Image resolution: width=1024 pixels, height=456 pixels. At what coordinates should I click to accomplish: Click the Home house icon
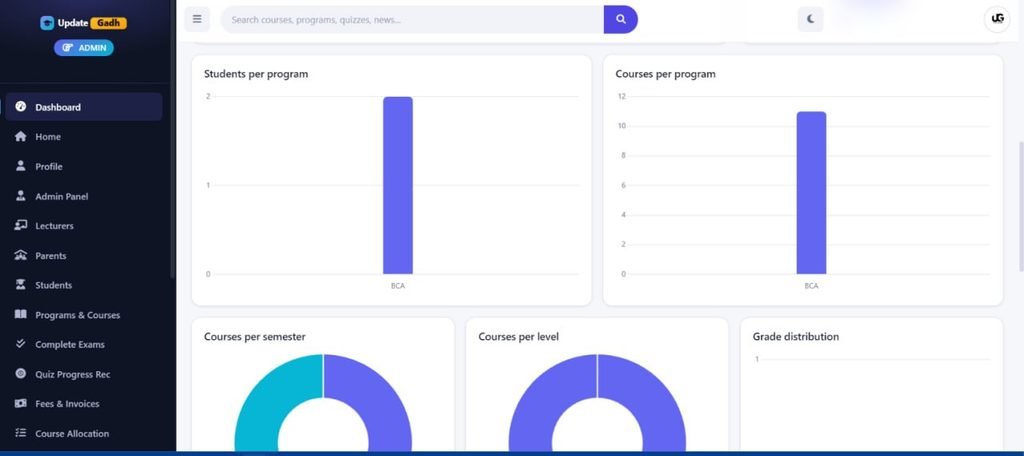pos(20,137)
